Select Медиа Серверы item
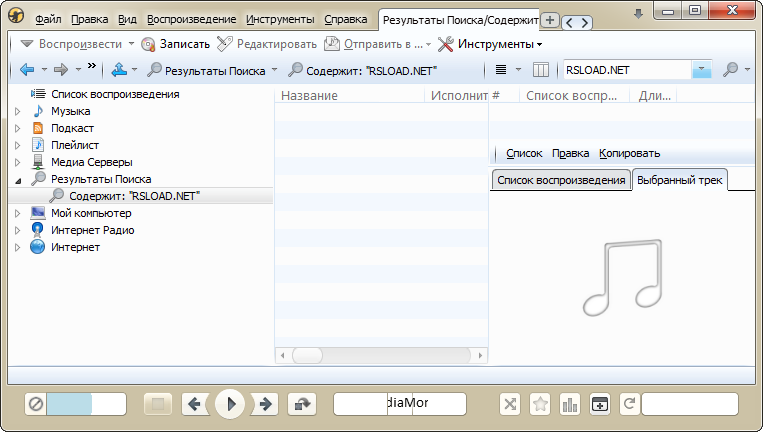Screen dimensions: 763x432 point(91,162)
